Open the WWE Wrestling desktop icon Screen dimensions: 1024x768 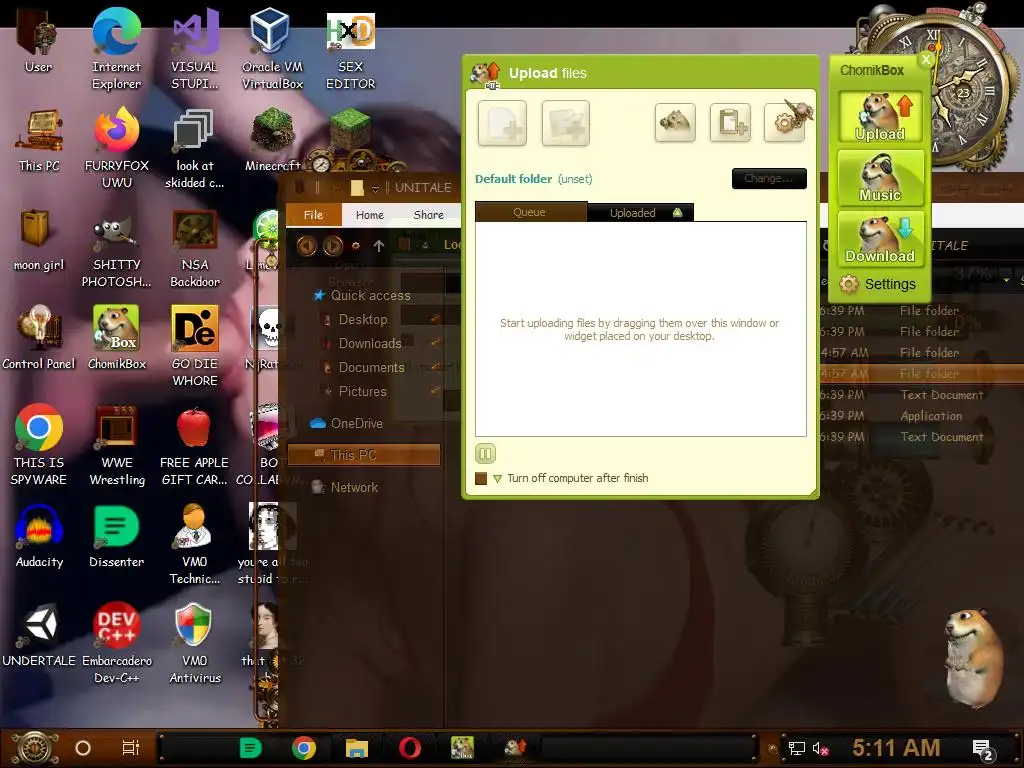[116, 445]
